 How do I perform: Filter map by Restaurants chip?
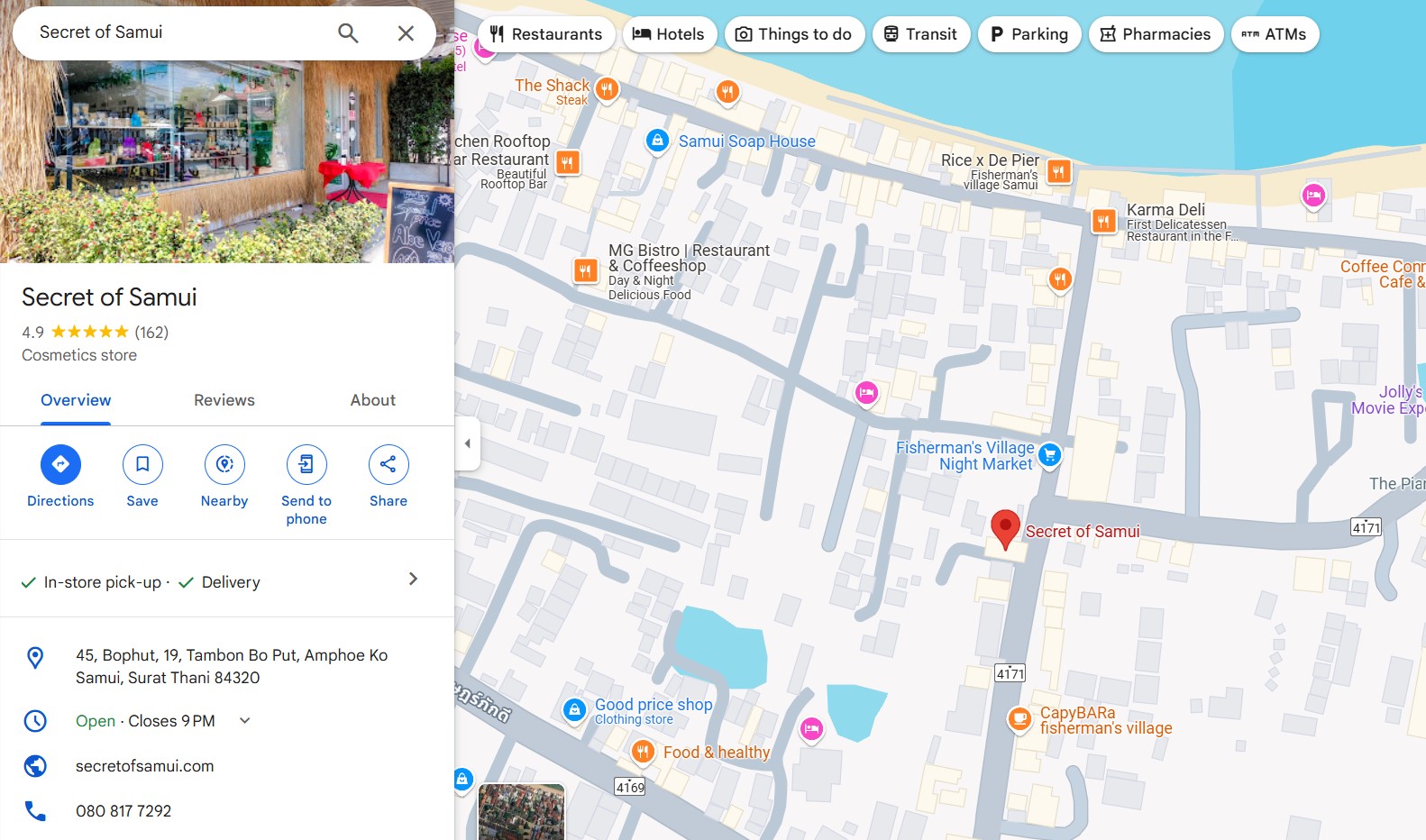click(546, 34)
